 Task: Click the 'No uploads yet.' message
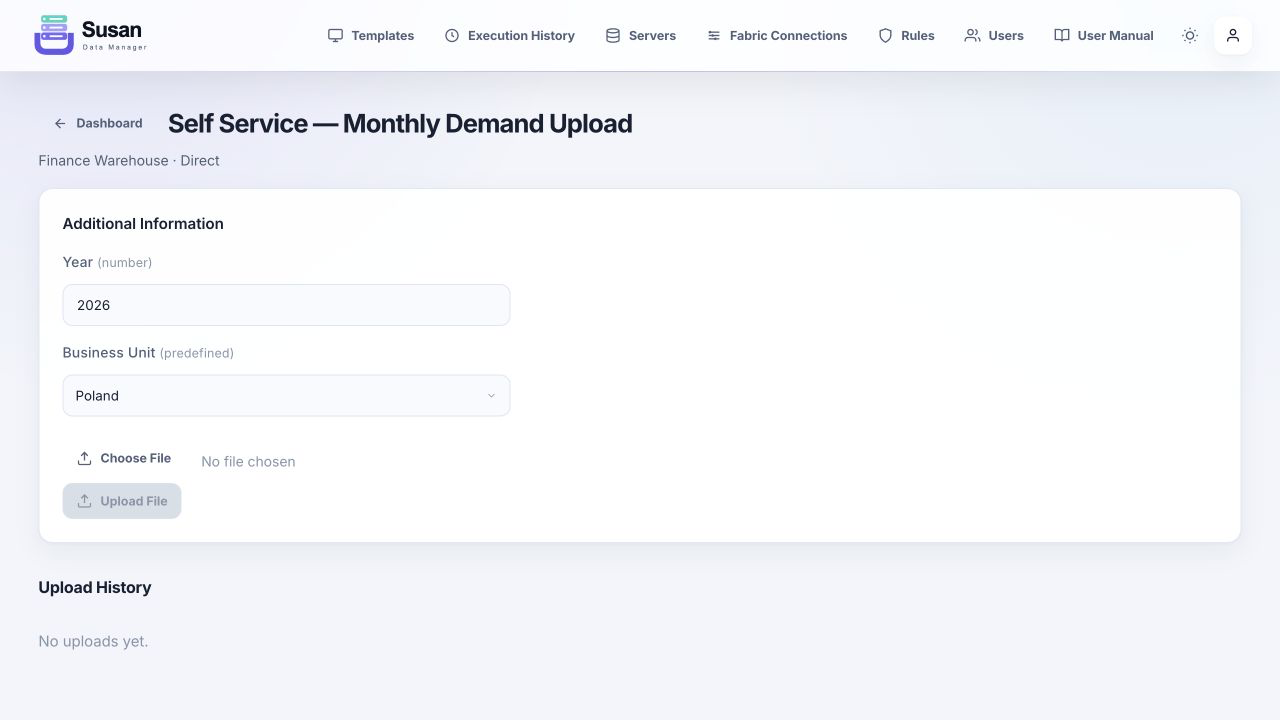coord(93,641)
